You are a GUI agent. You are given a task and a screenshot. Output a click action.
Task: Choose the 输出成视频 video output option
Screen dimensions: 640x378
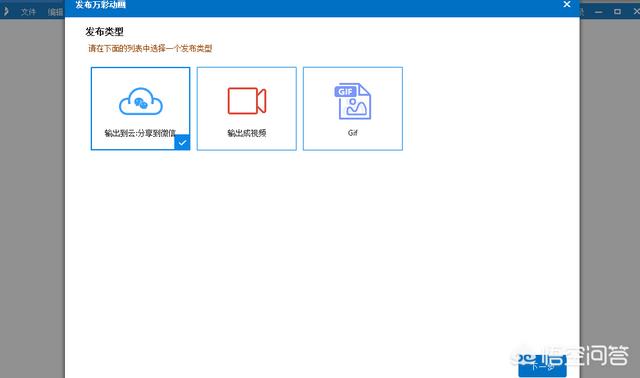coord(247,109)
